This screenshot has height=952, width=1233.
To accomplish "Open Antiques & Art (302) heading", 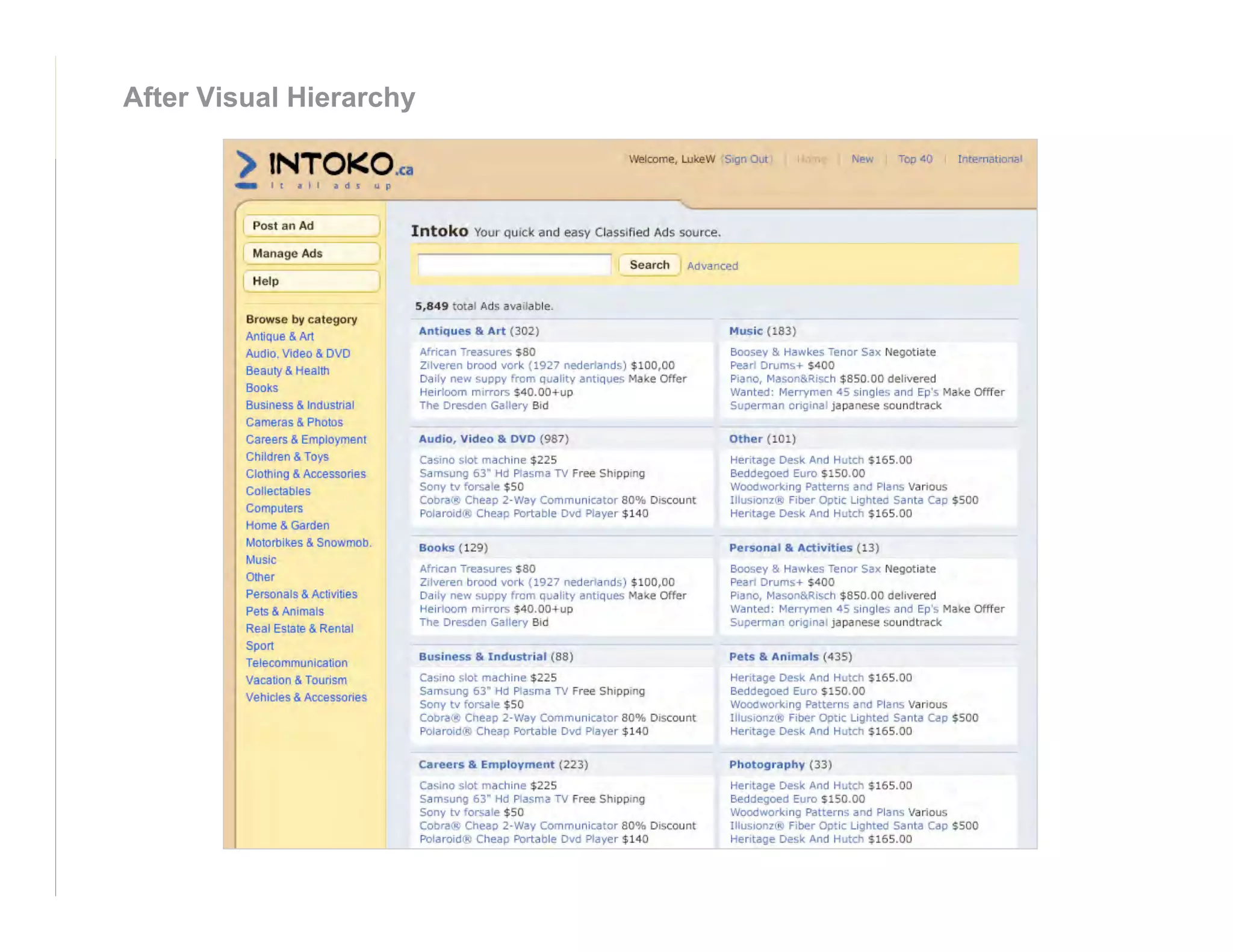I will point(479,331).
